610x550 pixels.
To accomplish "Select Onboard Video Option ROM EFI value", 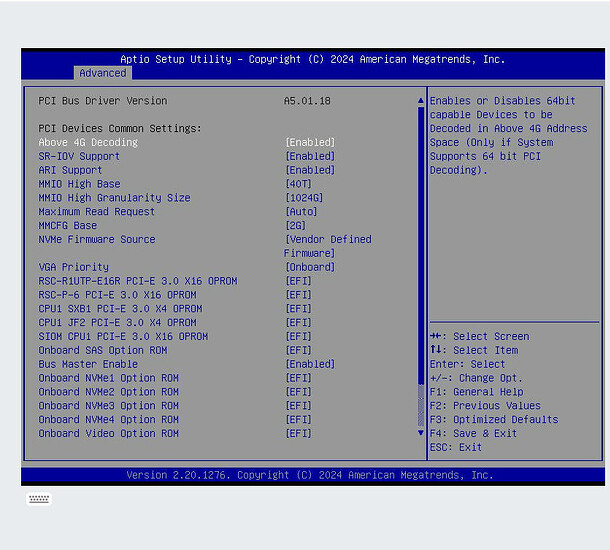I will pyautogui.click(x=298, y=434).
